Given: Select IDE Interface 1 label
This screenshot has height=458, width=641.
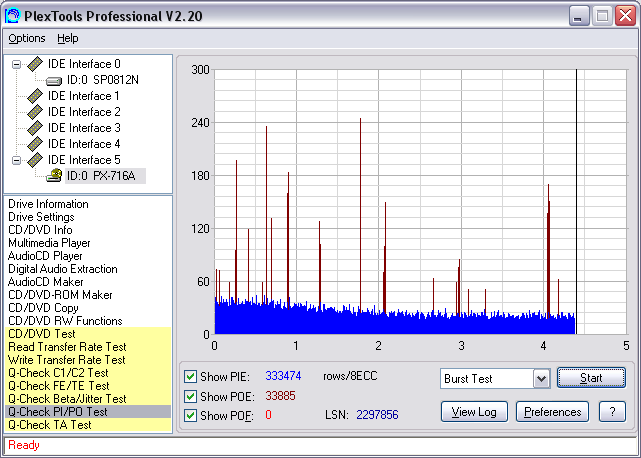Looking at the screenshot, I should tap(84, 96).
